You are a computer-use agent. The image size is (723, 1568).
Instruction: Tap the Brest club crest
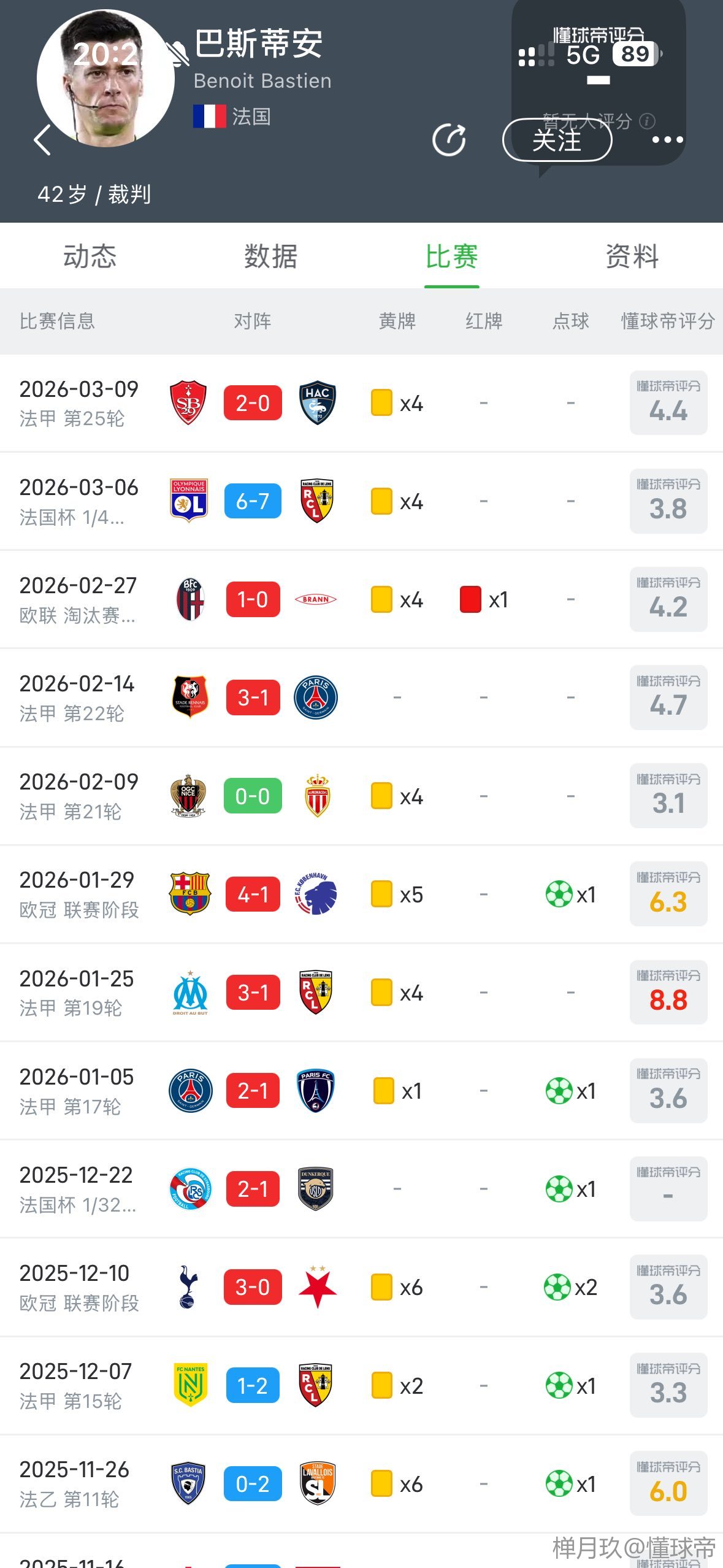coord(188,403)
